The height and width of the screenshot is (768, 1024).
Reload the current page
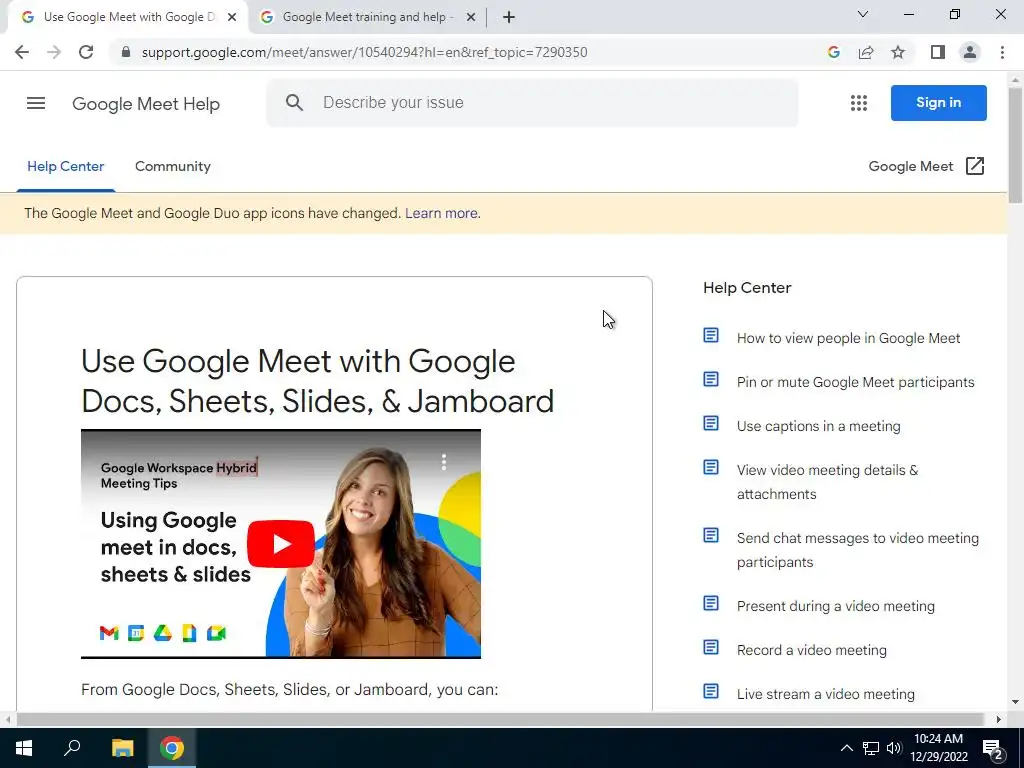click(86, 52)
